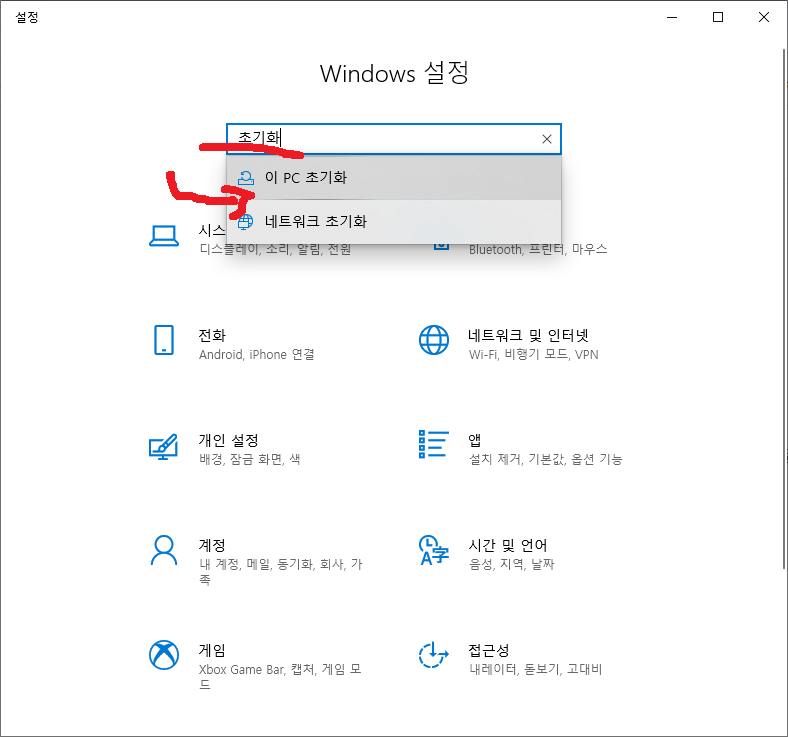Click the 개인 설정 paintbrush icon
This screenshot has height=737, width=788.
[163, 447]
